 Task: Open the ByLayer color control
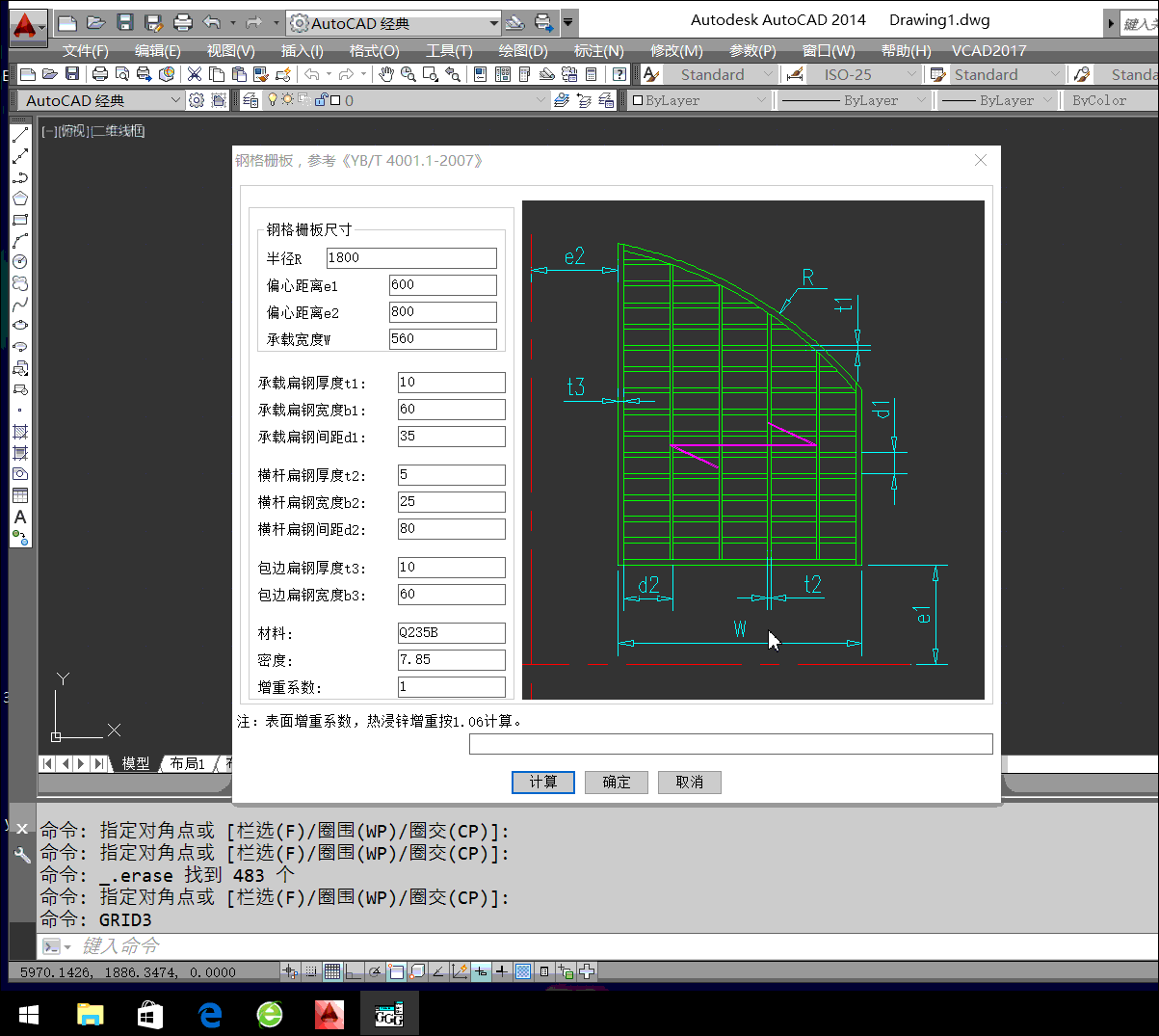pyautogui.click(x=760, y=100)
